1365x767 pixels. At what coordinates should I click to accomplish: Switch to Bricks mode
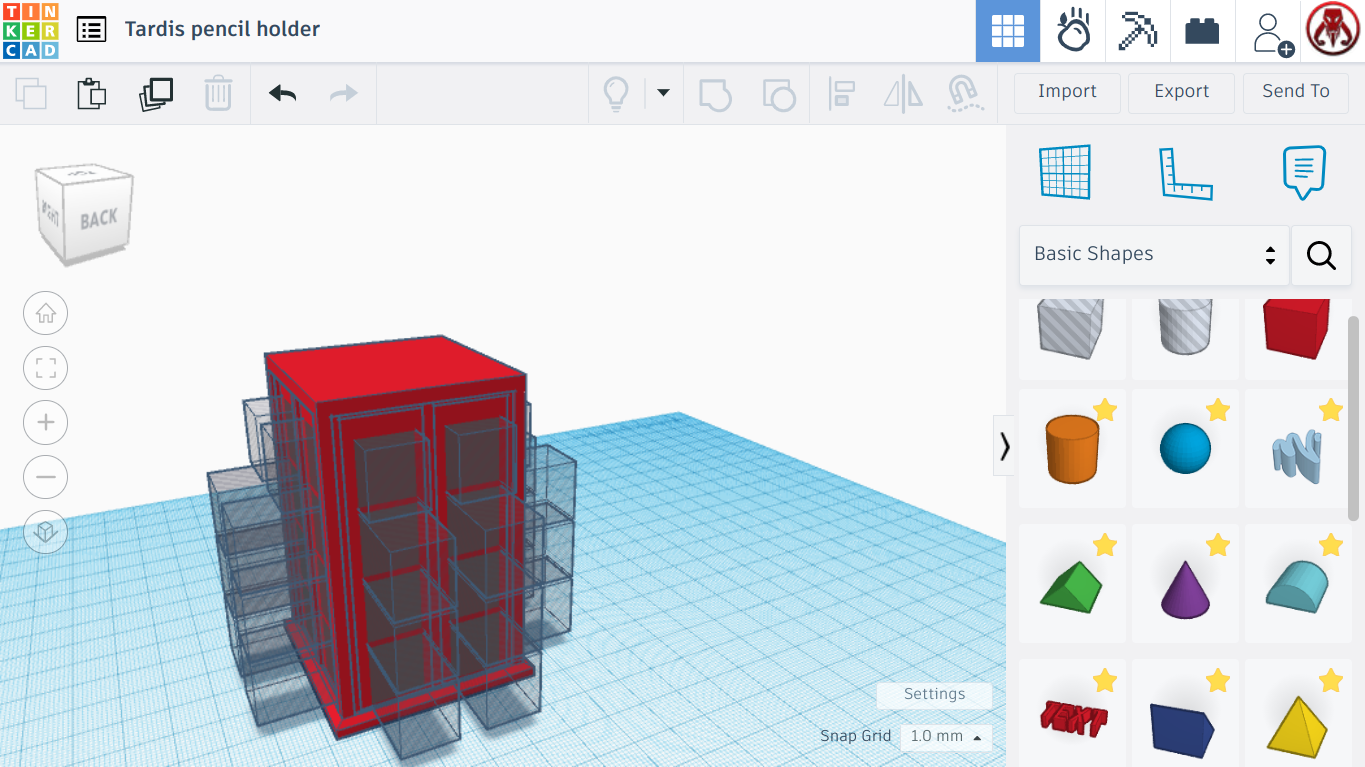pyautogui.click(x=1202, y=31)
